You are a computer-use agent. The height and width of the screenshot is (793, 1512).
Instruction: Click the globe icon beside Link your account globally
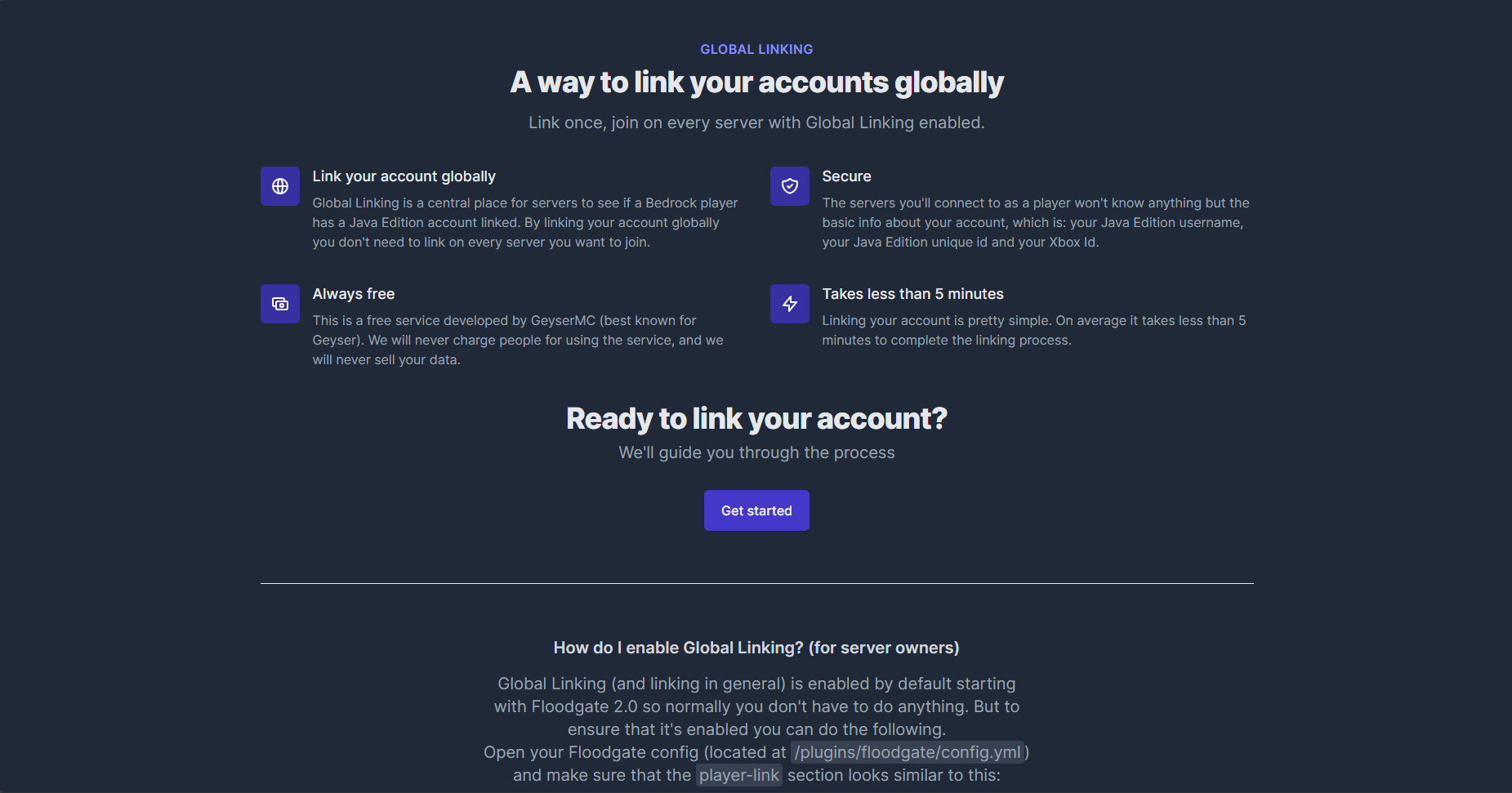point(280,186)
